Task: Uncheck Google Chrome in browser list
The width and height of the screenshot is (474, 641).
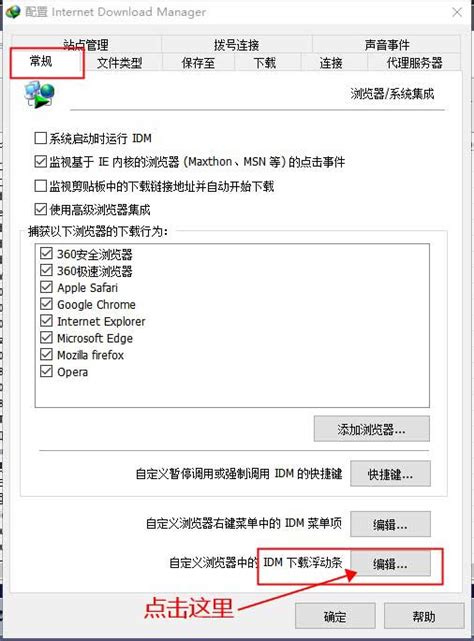Action: point(47,304)
